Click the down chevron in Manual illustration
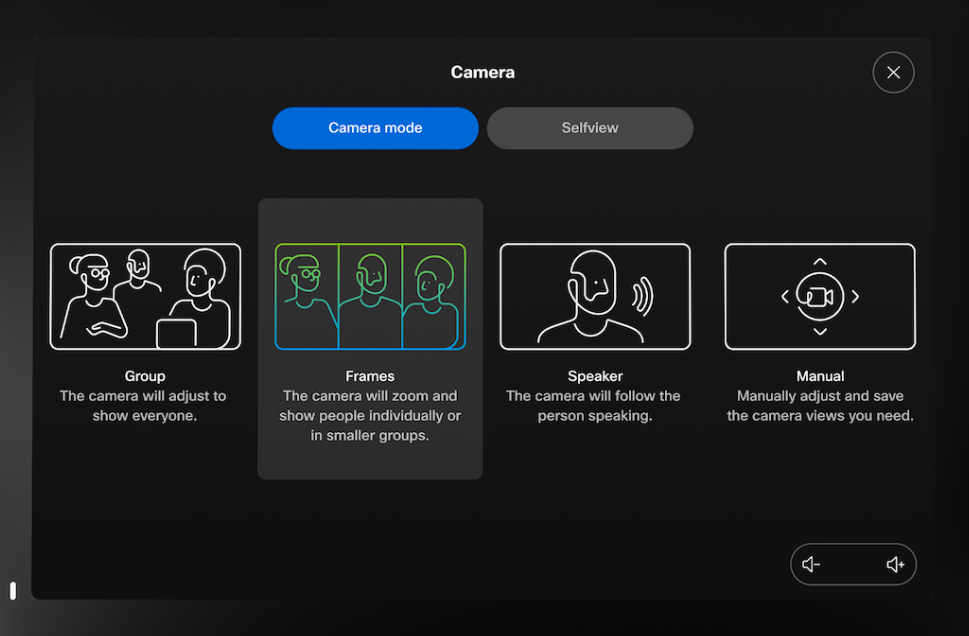This screenshot has width=969, height=636. [x=820, y=332]
